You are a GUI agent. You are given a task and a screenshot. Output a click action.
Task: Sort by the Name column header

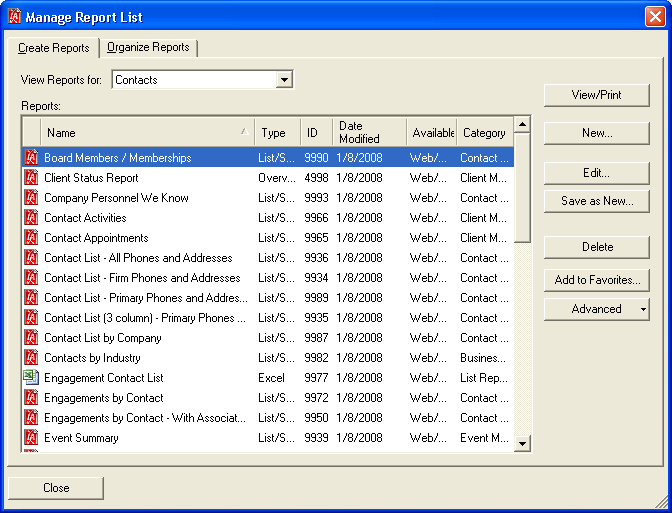click(x=147, y=133)
